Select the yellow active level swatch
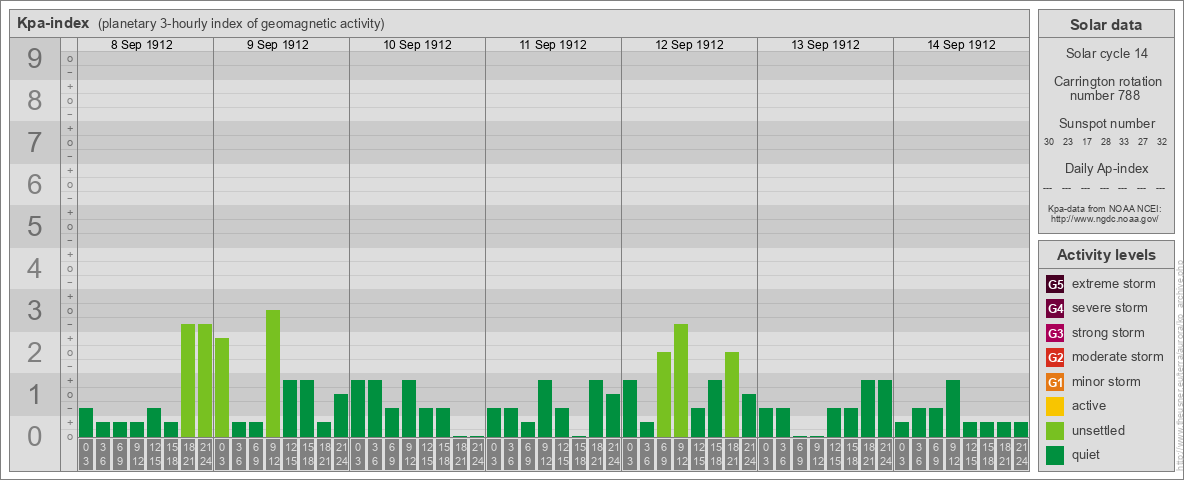Viewport: 1184px width, 480px height. (x=1055, y=406)
